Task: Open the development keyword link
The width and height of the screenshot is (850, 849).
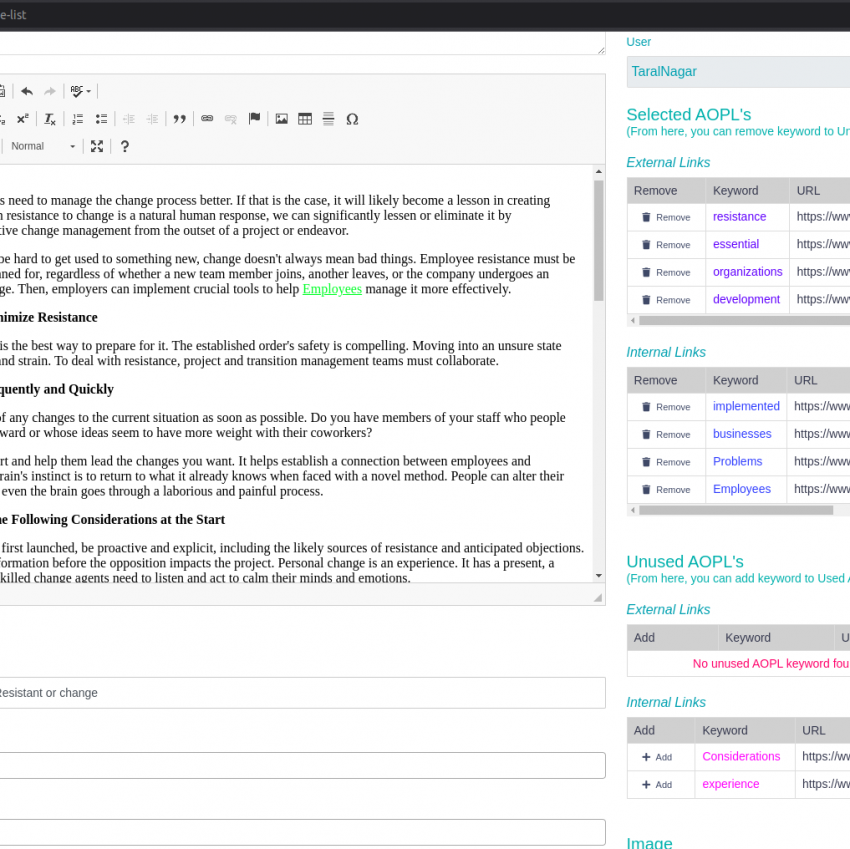Action: pos(746,300)
